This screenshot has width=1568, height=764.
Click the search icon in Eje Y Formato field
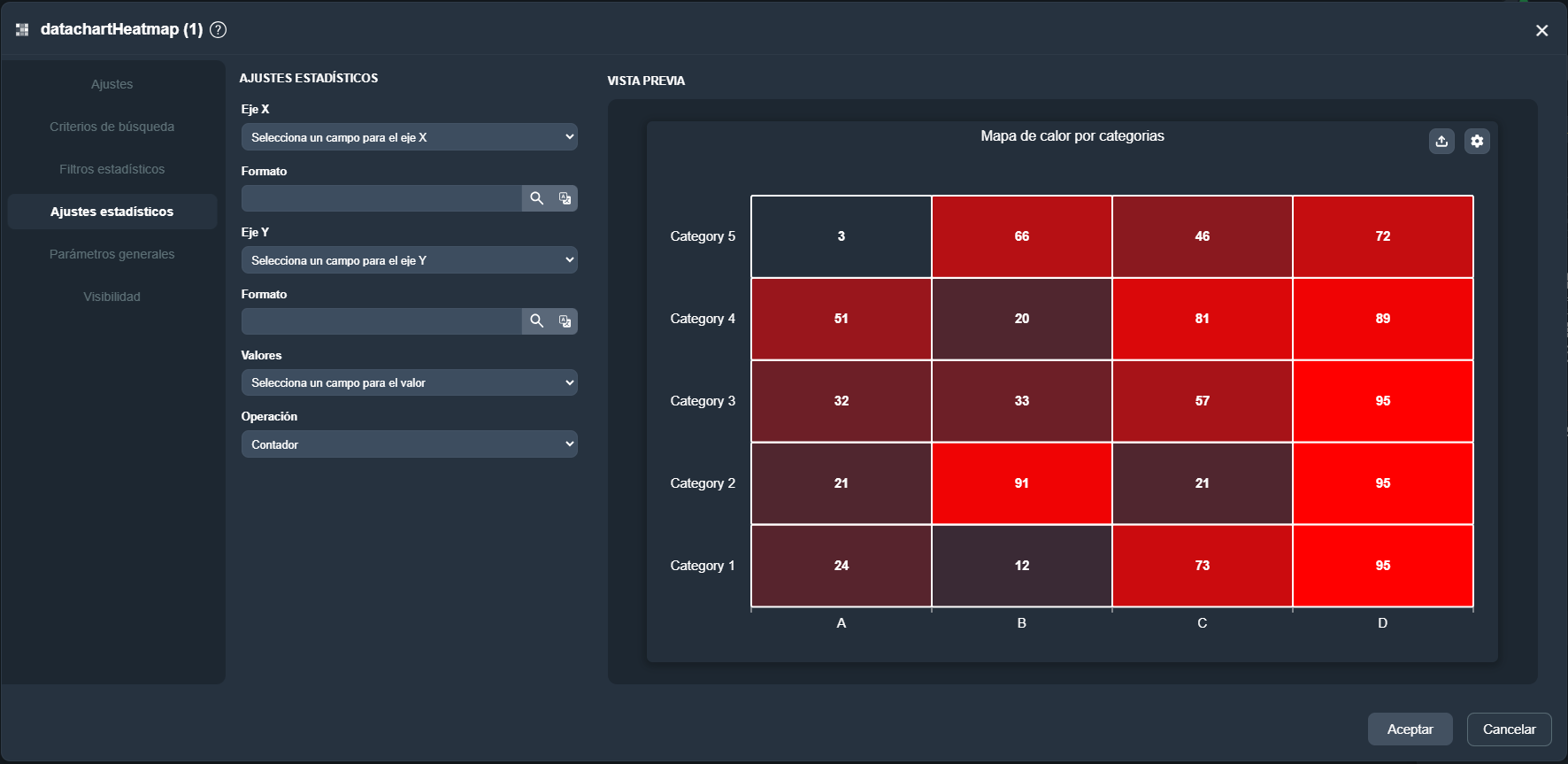(x=536, y=321)
